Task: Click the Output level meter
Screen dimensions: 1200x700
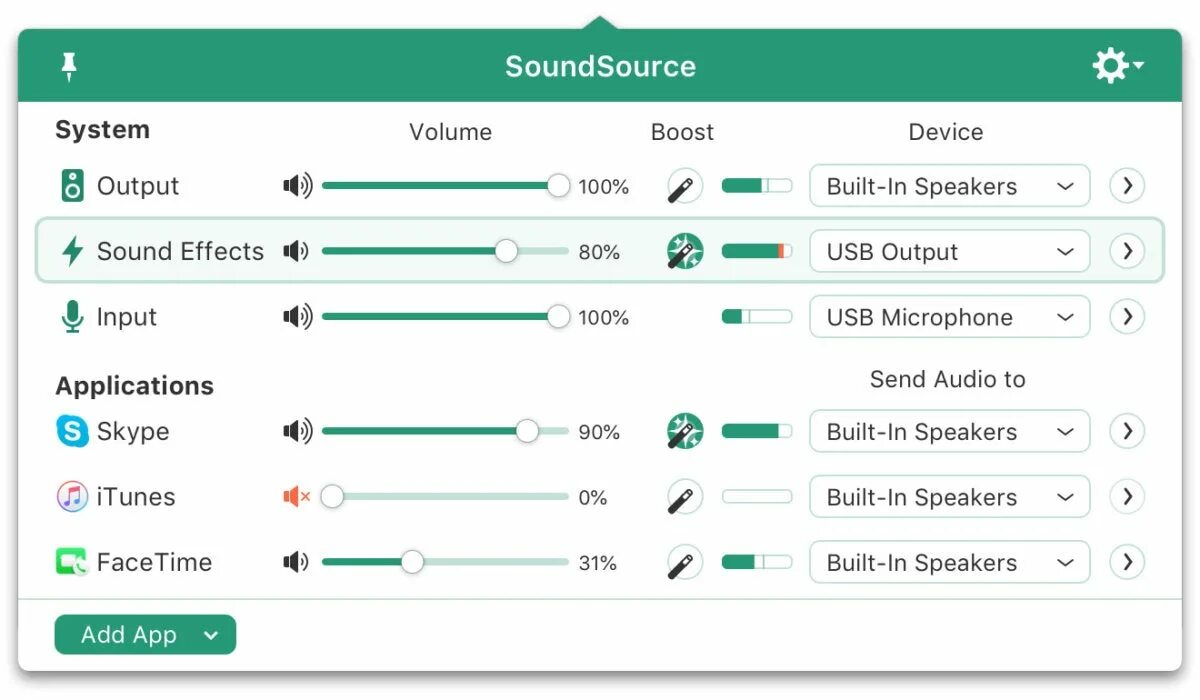Action: click(757, 186)
